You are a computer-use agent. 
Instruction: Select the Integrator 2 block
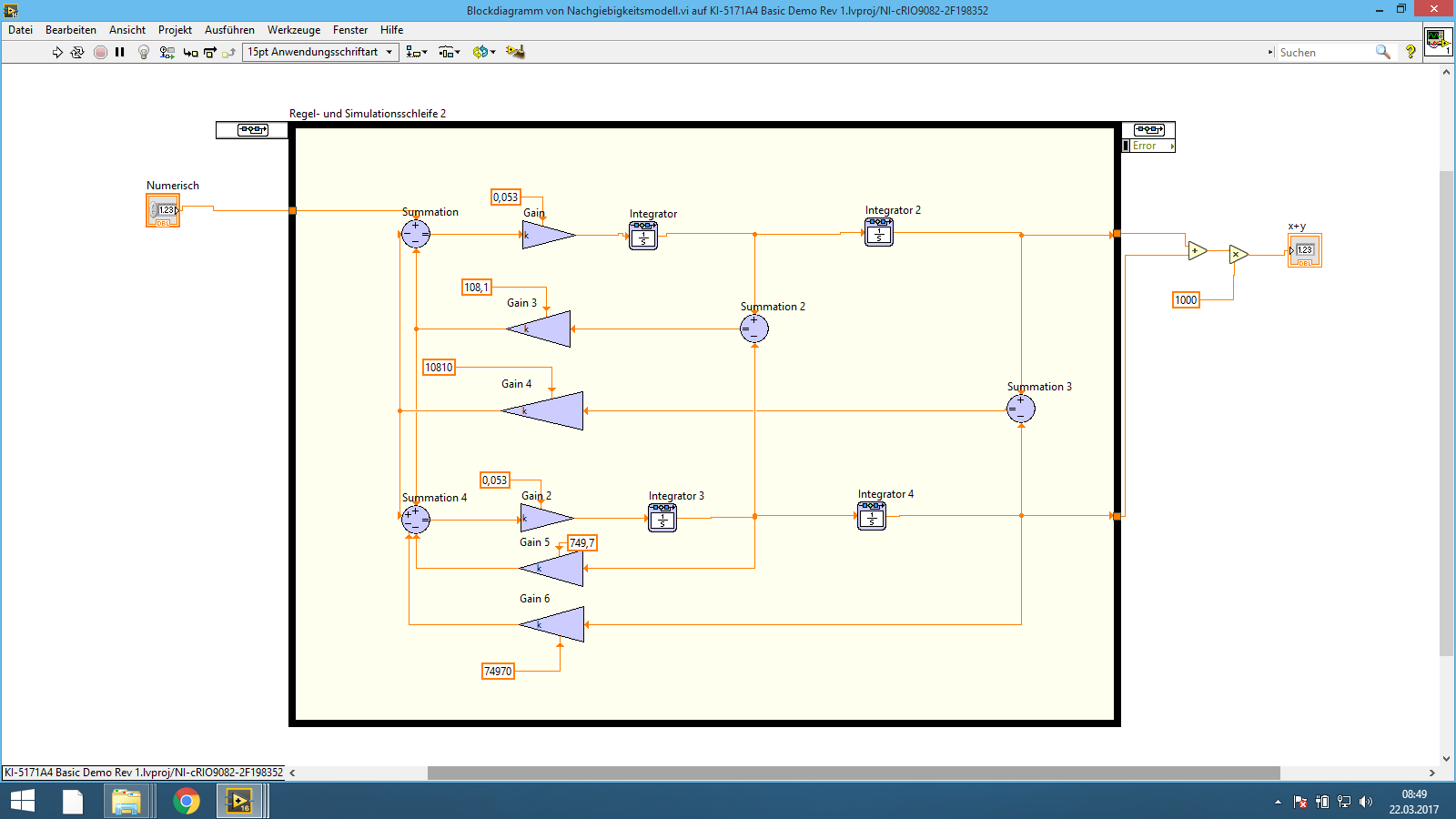pyautogui.click(x=878, y=233)
